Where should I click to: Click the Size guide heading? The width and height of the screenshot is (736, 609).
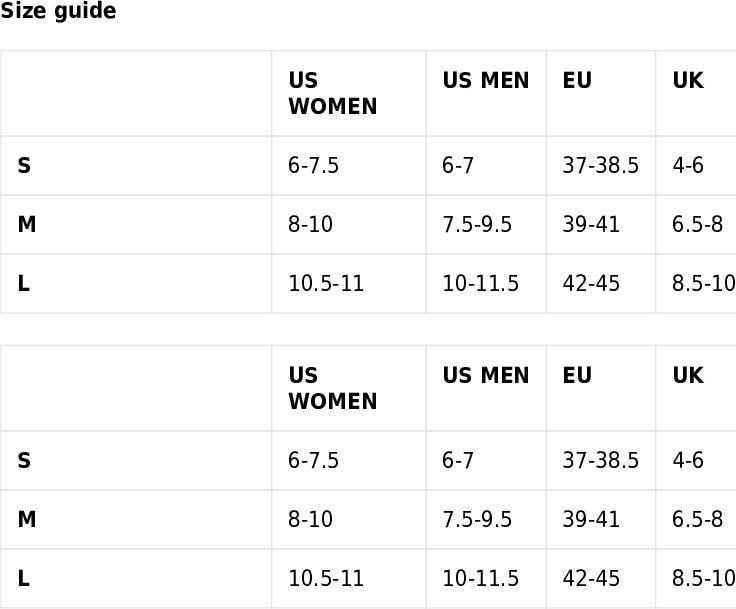(58, 12)
